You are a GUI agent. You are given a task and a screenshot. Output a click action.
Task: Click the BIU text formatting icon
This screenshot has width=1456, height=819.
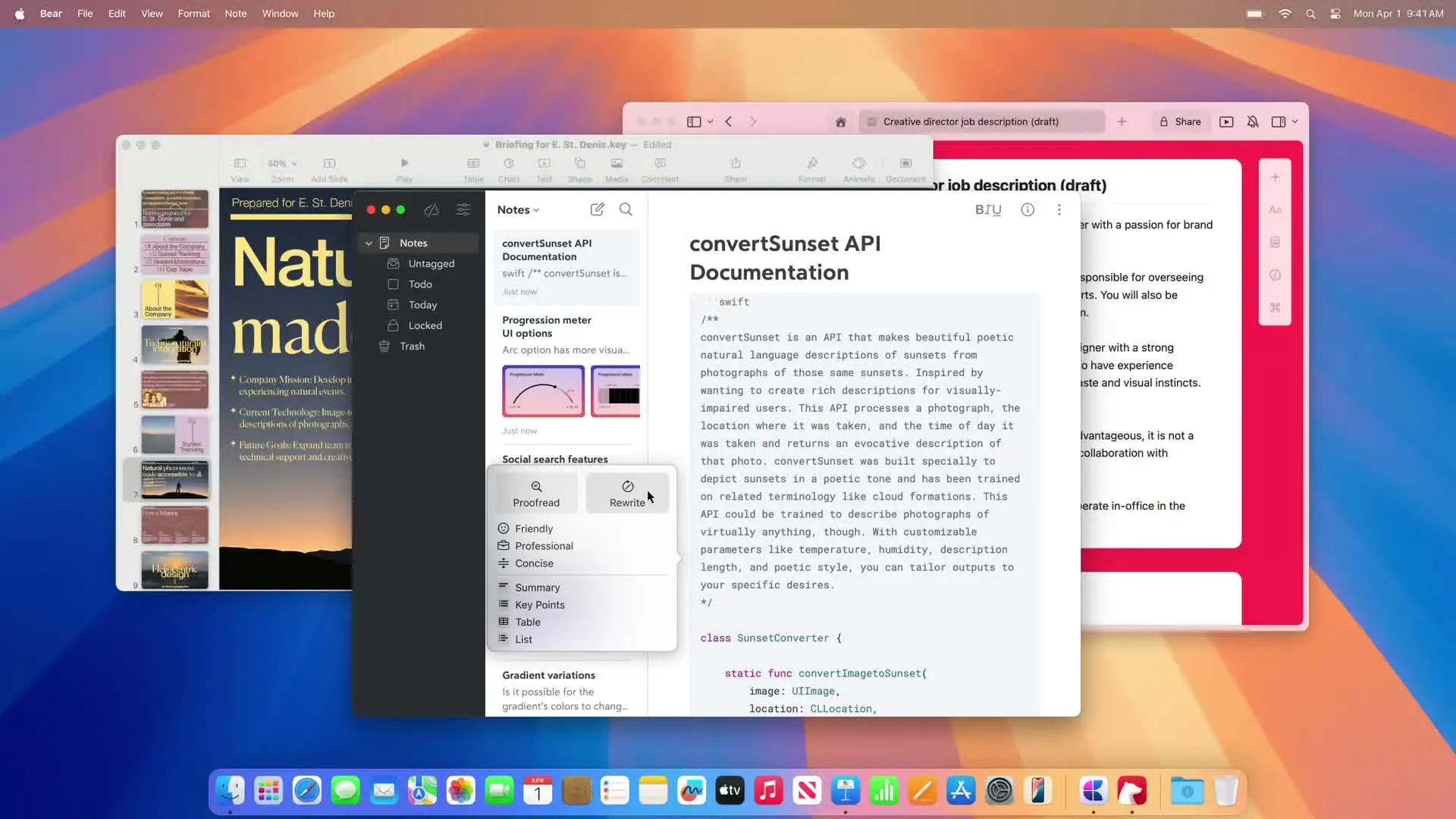pos(987,210)
